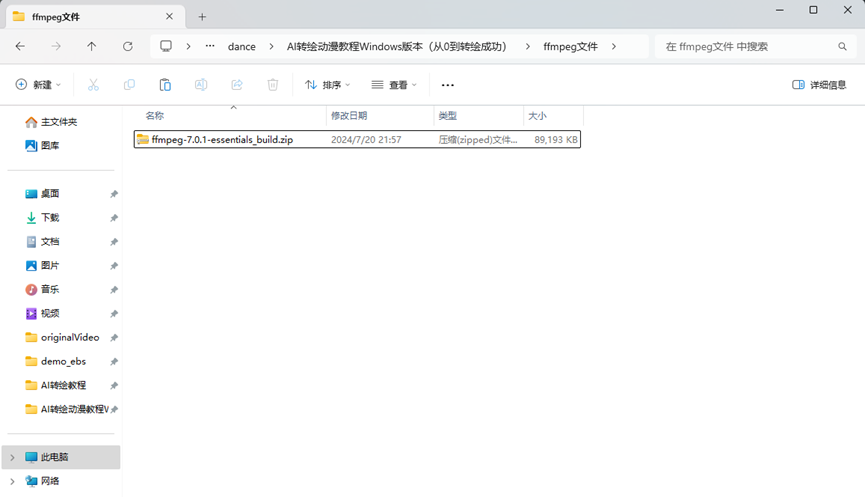Click the Rename icon in toolbar
The height and width of the screenshot is (497, 865).
pos(201,85)
